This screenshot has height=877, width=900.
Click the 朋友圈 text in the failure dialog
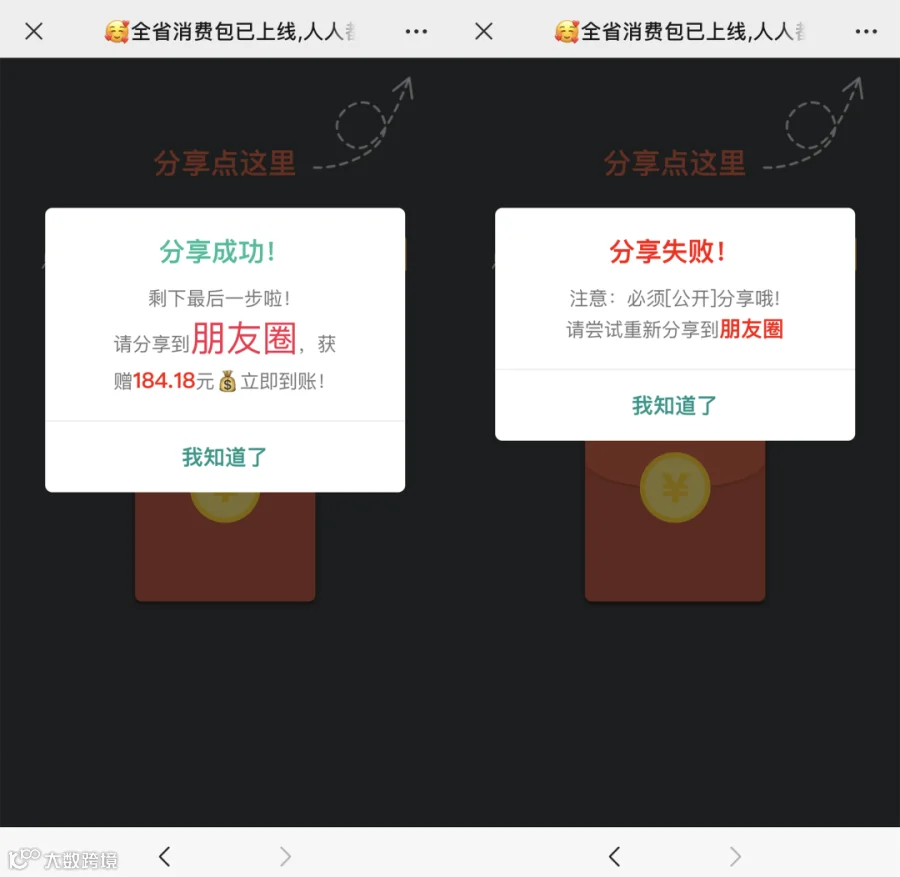(x=751, y=329)
